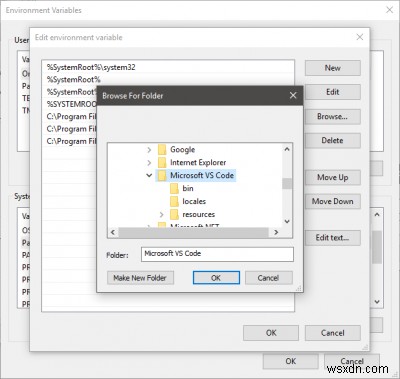Confirm Browse For Folder with OK
Image resolution: width=400 pixels, height=379 pixels.
click(x=216, y=278)
